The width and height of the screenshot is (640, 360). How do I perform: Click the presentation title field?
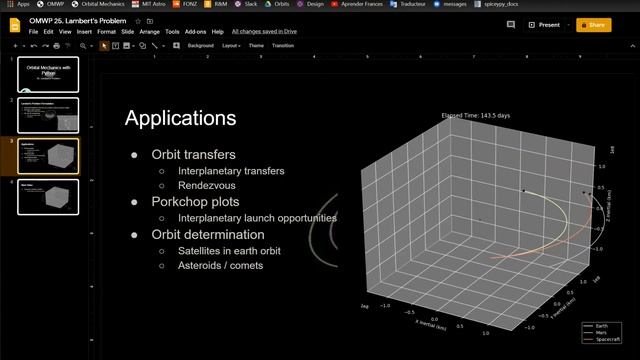point(78,21)
